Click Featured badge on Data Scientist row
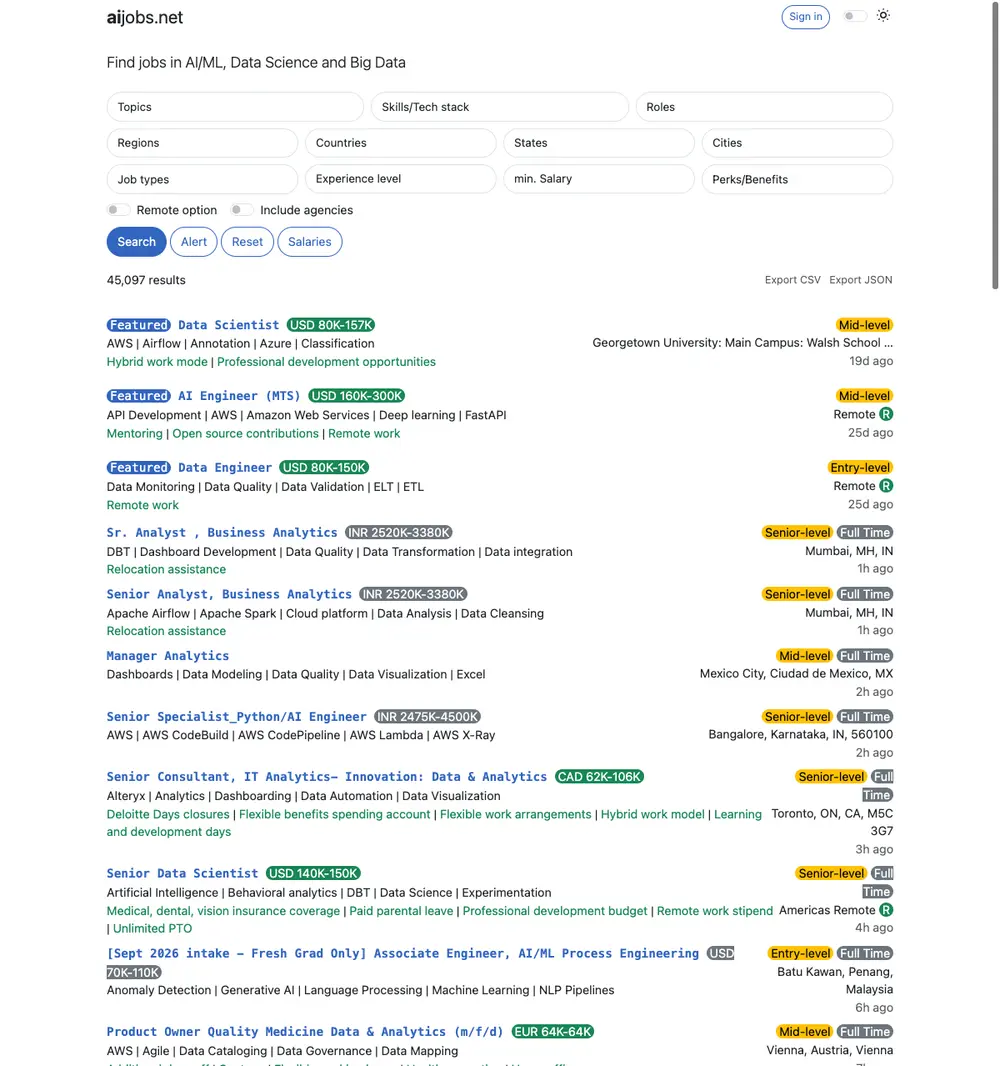 (x=139, y=325)
